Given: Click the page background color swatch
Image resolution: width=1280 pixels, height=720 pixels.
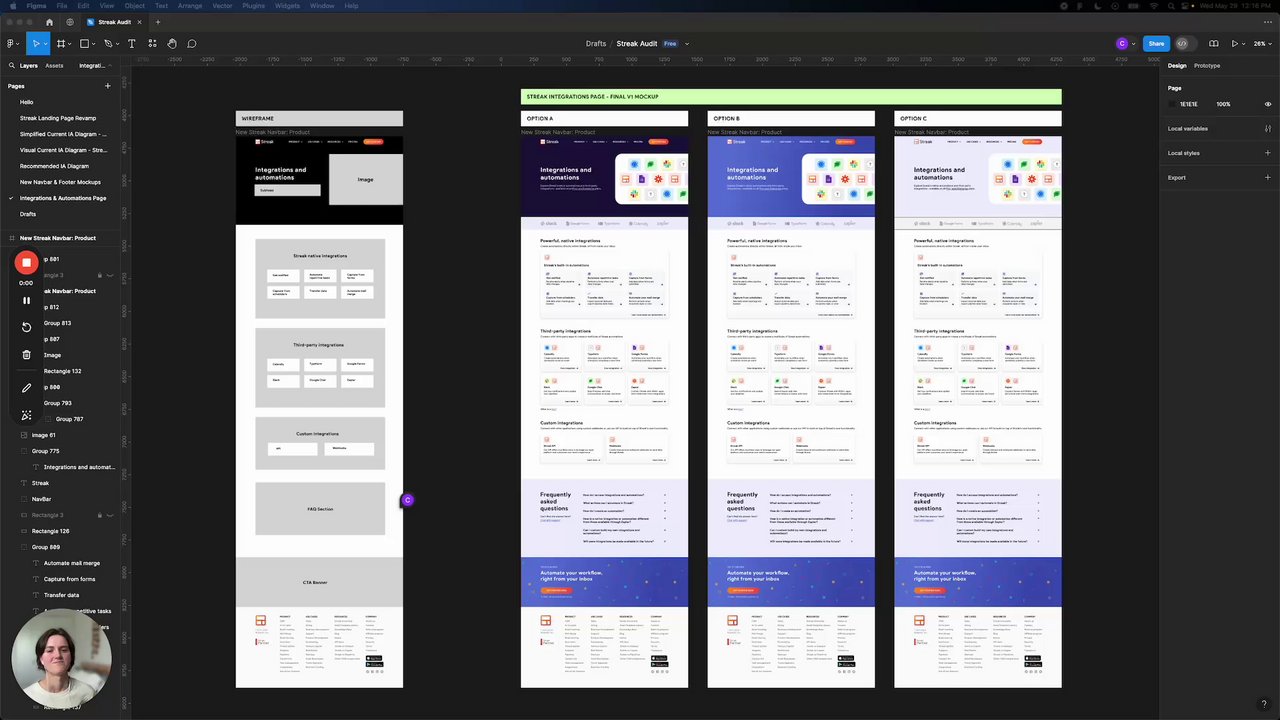Looking at the screenshot, I should point(1174,104).
